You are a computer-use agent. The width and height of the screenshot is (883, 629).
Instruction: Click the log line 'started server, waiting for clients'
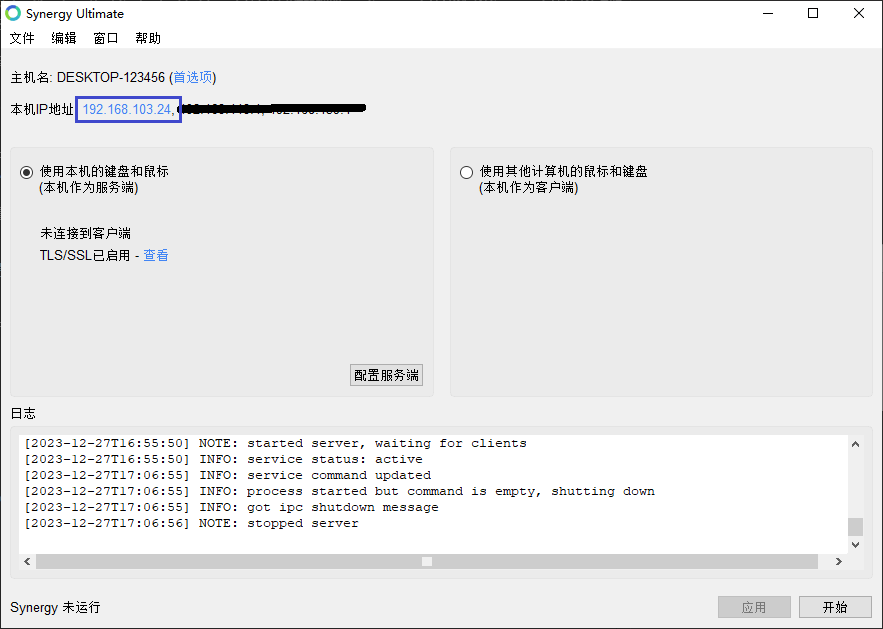275,443
